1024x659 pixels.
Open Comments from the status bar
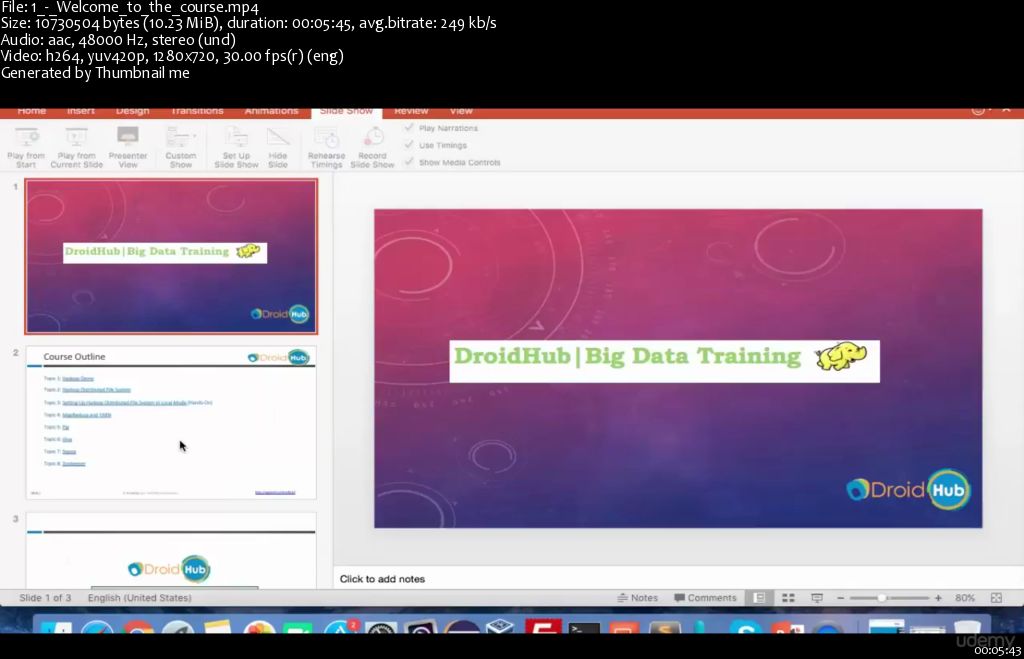tap(705, 598)
